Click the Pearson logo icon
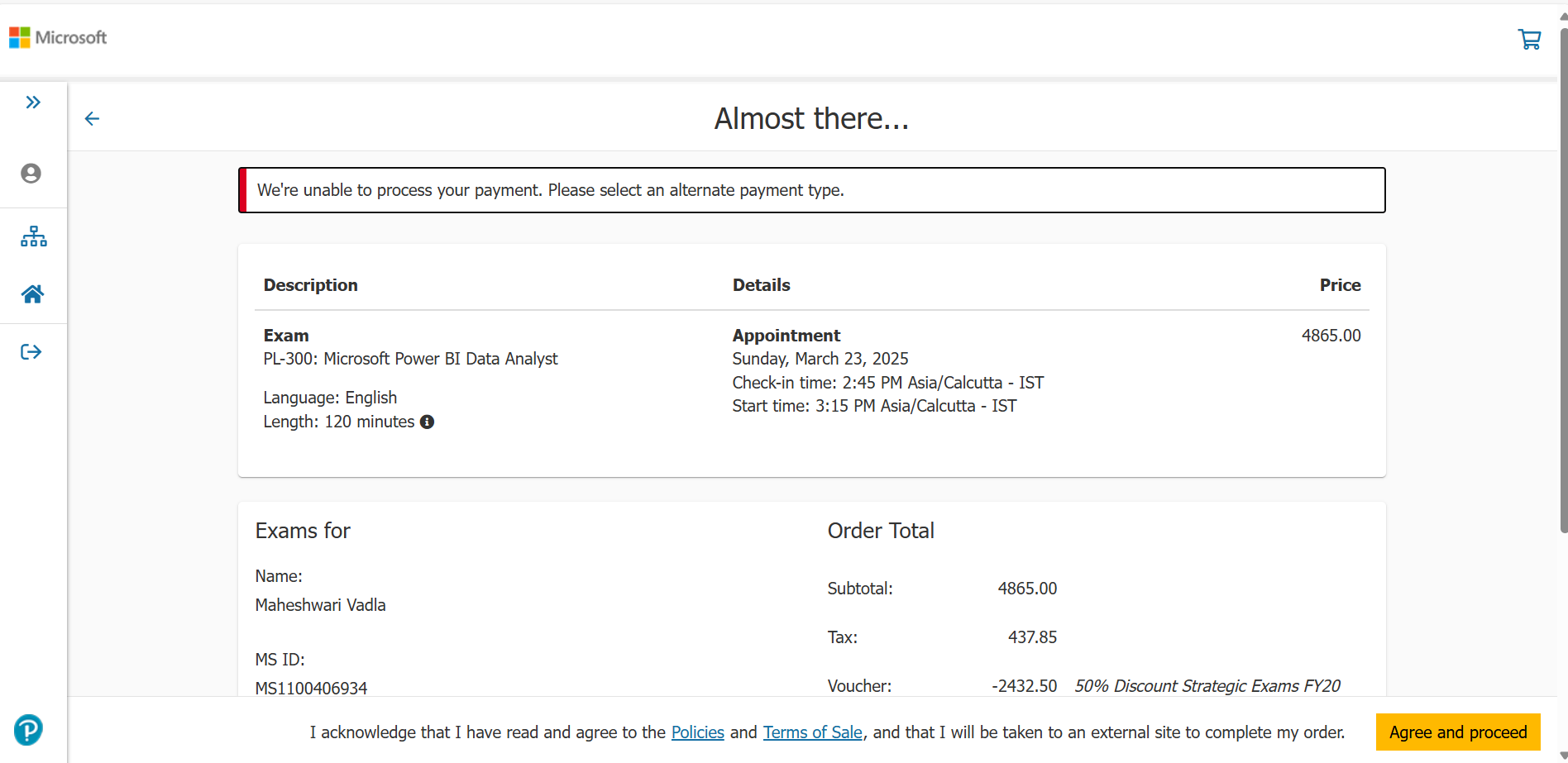The width and height of the screenshot is (1568, 763). [28, 729]
